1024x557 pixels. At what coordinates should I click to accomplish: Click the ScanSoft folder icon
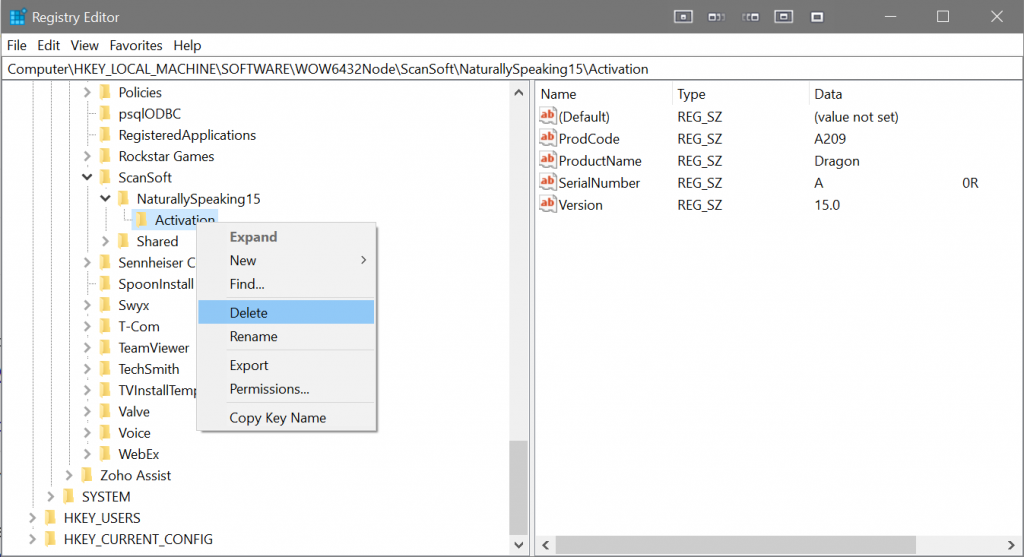pyautogui.click(x=105, y=178)
